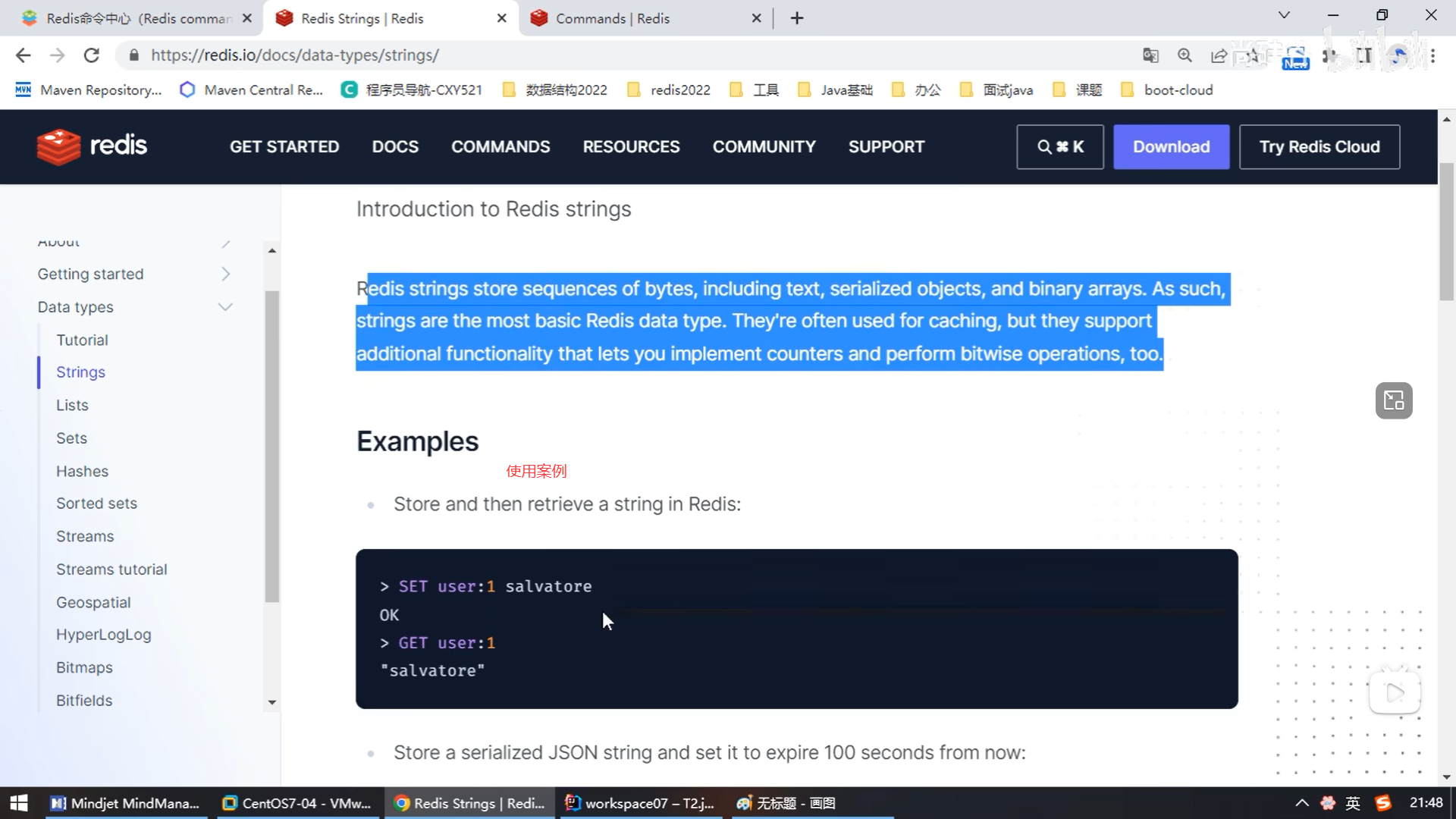Click the share page icon

click(x=1219, y=55)
